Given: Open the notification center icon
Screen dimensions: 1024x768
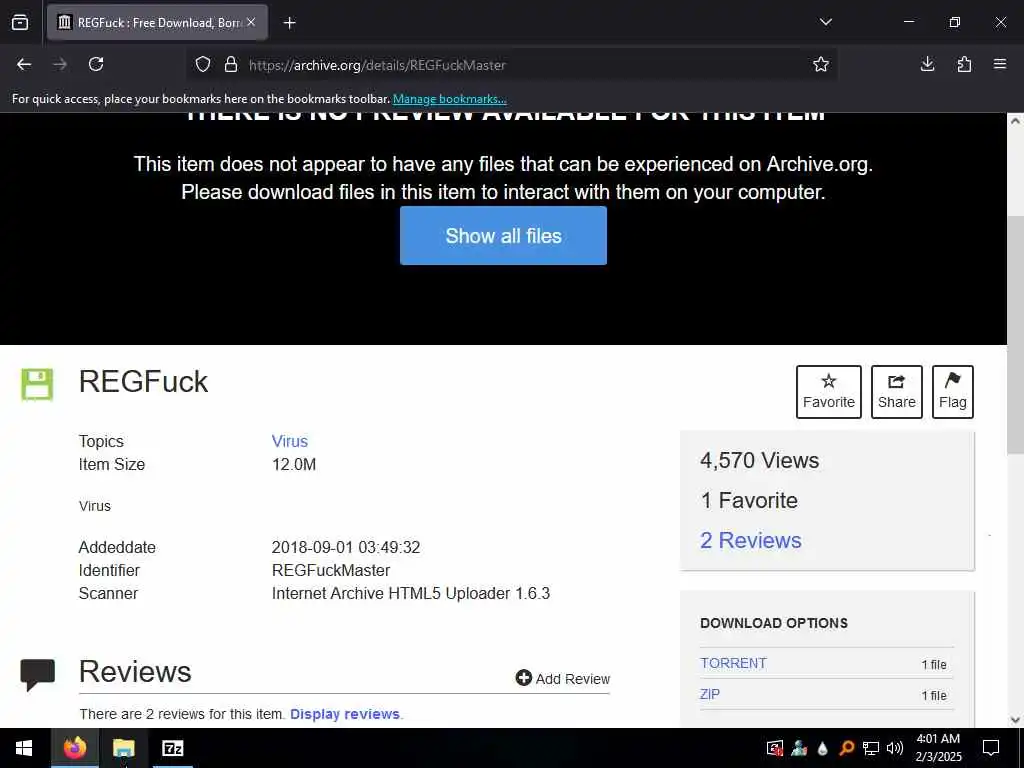Looking at the screenshot, I should click(x=991, y=748).
